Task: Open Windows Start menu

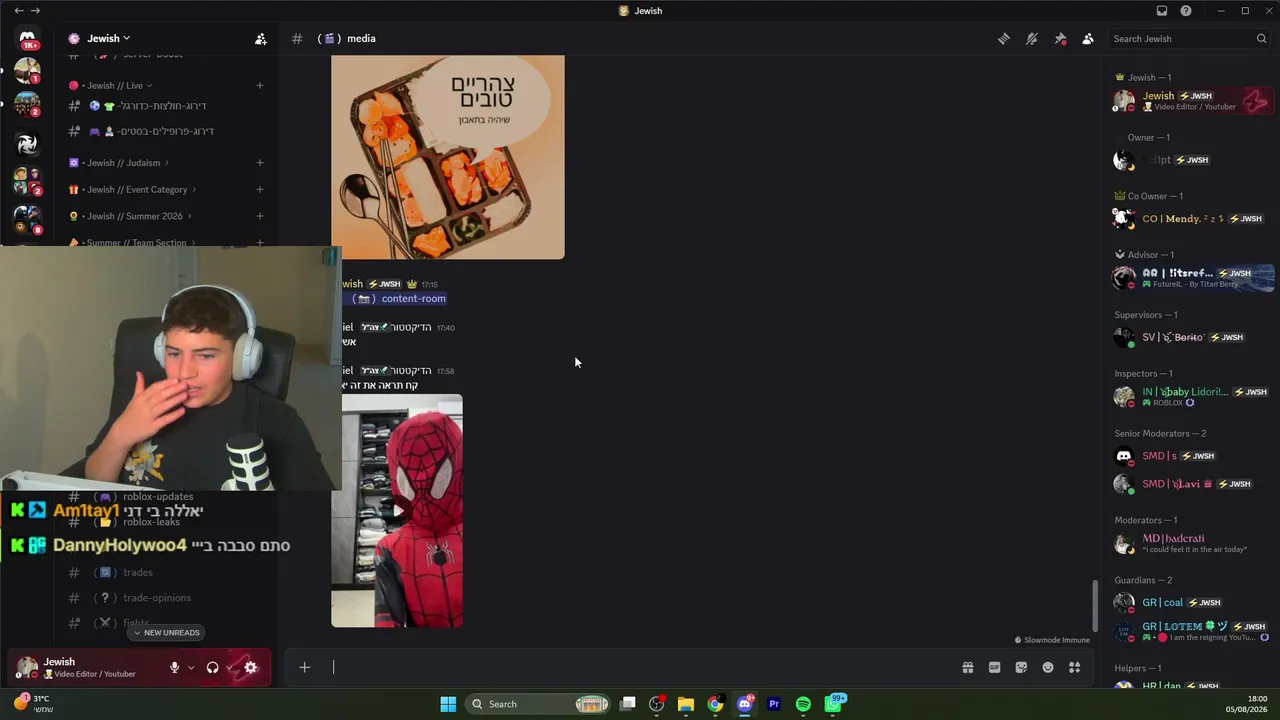Action: click(448, 704)
